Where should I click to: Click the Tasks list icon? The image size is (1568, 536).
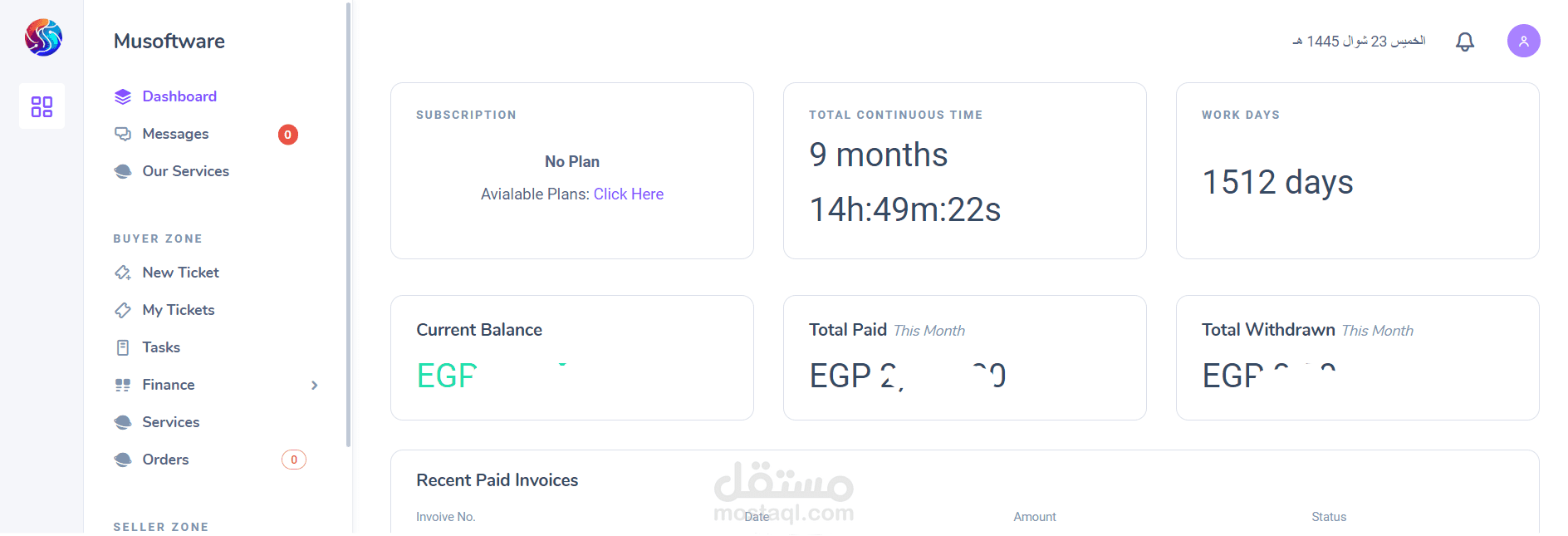[x=123, y=347]
